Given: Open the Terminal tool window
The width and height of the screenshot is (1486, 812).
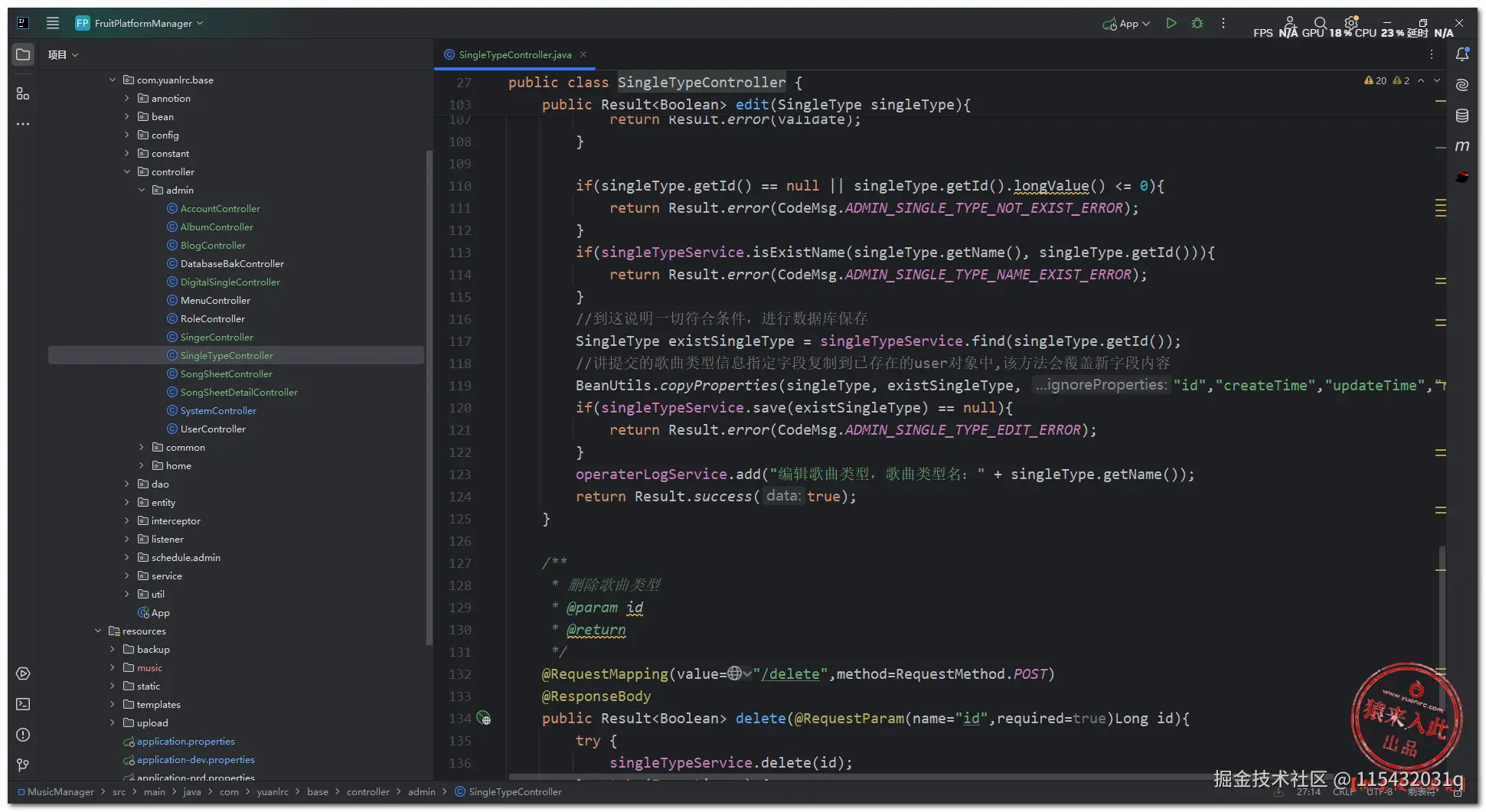Looking at the screenshot, I should [23, 704].
